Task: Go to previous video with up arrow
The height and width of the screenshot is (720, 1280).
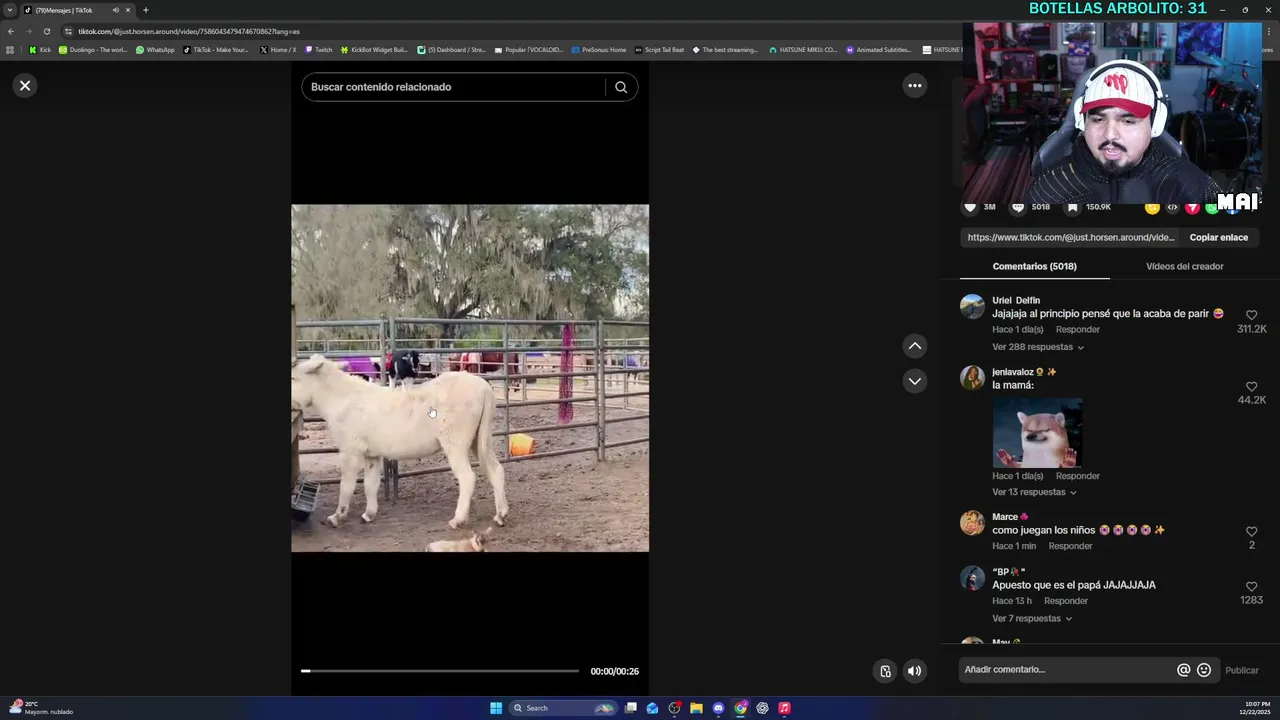Action: [x=914, y=346]
